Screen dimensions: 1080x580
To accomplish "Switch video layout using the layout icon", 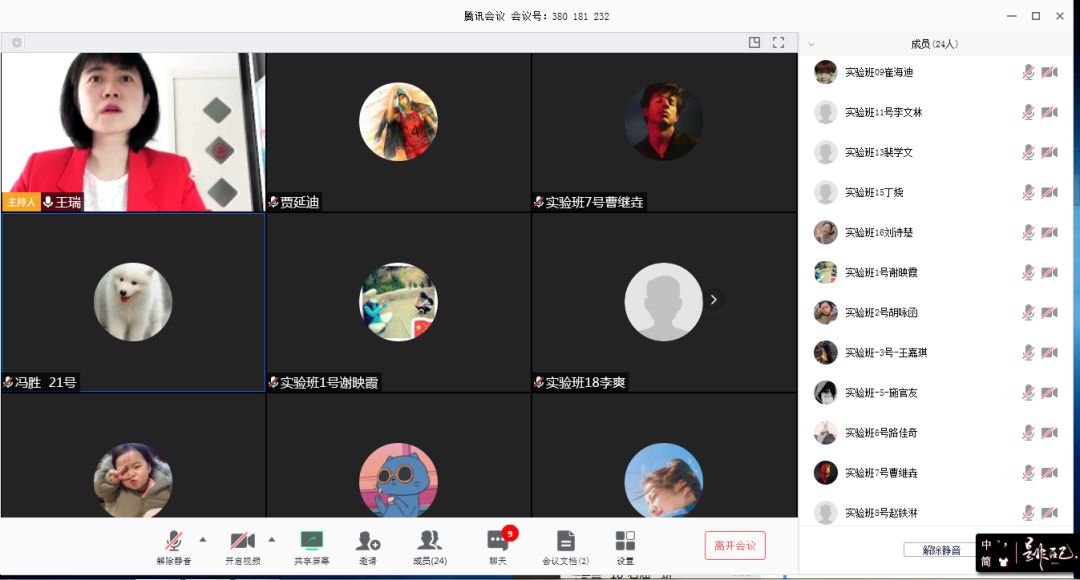I will pos(754,43).
